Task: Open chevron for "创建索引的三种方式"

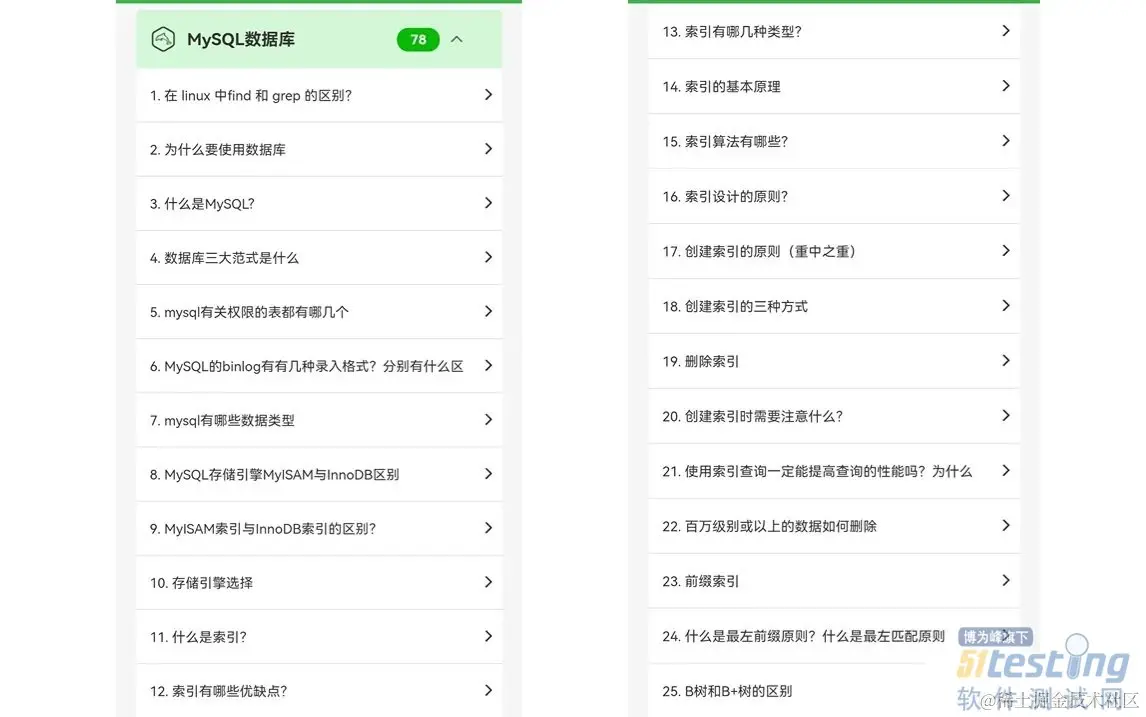Action: point(1006,306)
